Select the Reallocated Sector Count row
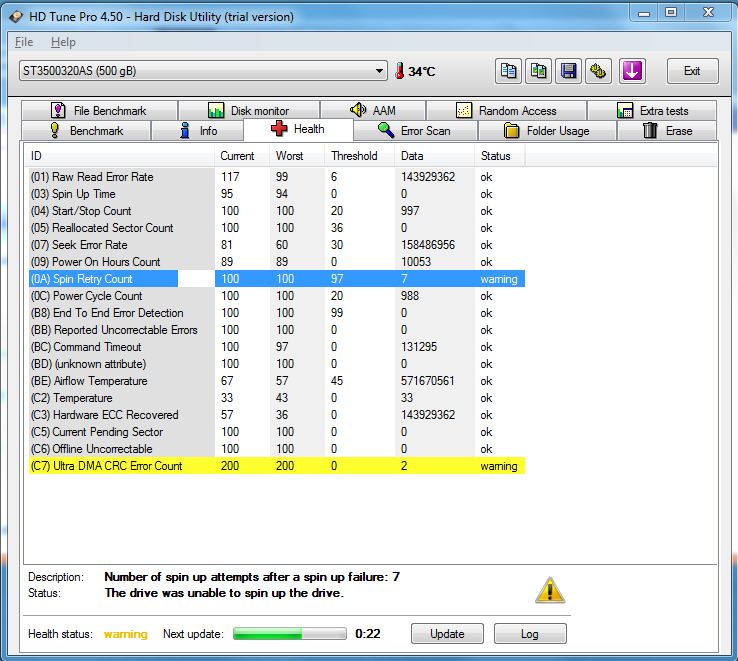The image size is (738, 661). point(277,228)
